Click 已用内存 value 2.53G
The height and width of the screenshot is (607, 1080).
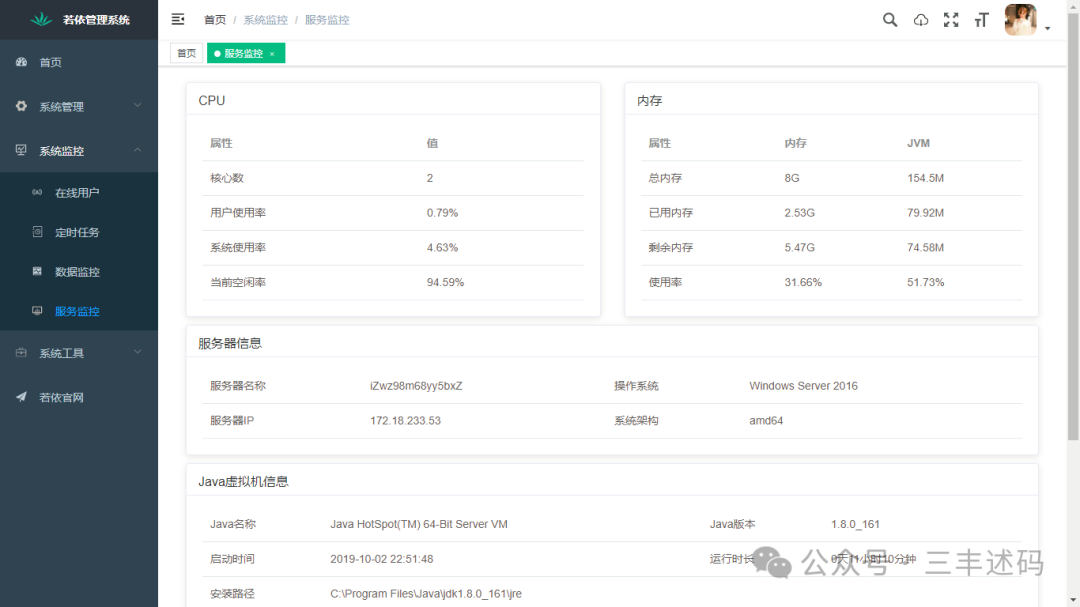pyautogui.click(x=800, y=213)
